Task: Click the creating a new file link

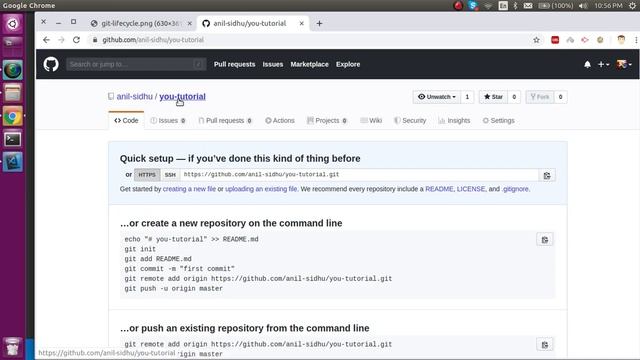Action: point(189,189)
